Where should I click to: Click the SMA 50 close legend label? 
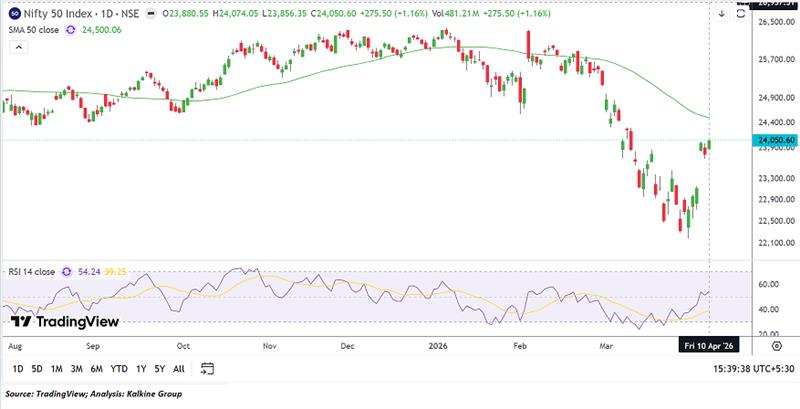[x=31, y=30]
